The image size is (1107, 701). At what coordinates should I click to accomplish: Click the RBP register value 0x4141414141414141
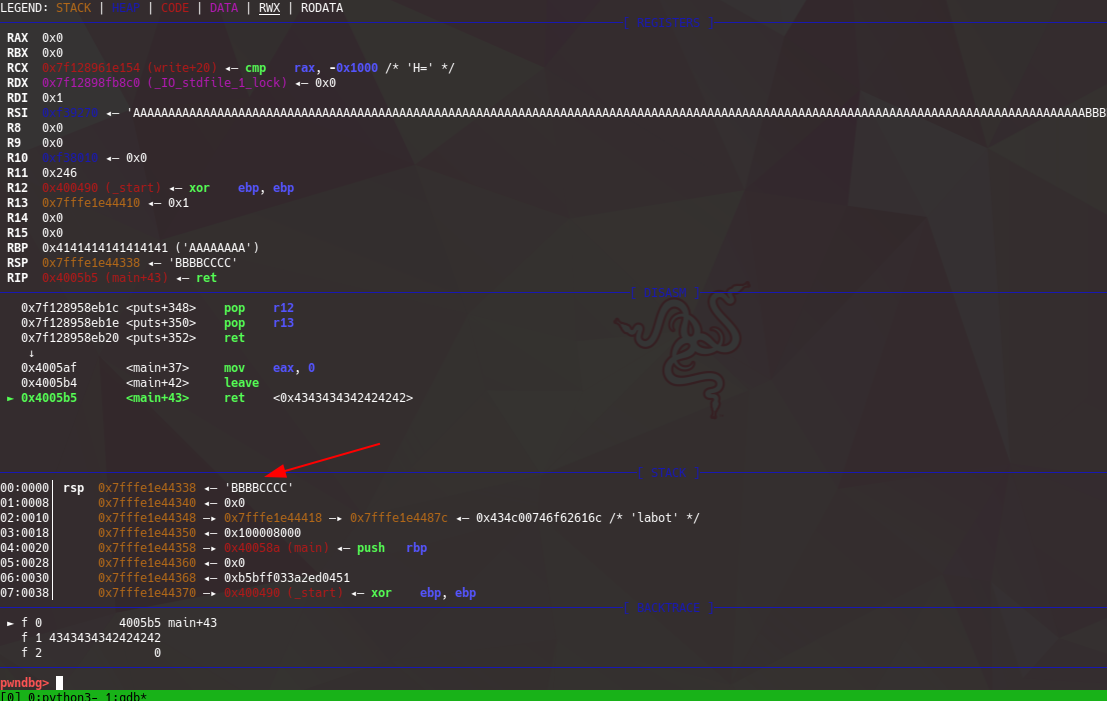(111, 248)
